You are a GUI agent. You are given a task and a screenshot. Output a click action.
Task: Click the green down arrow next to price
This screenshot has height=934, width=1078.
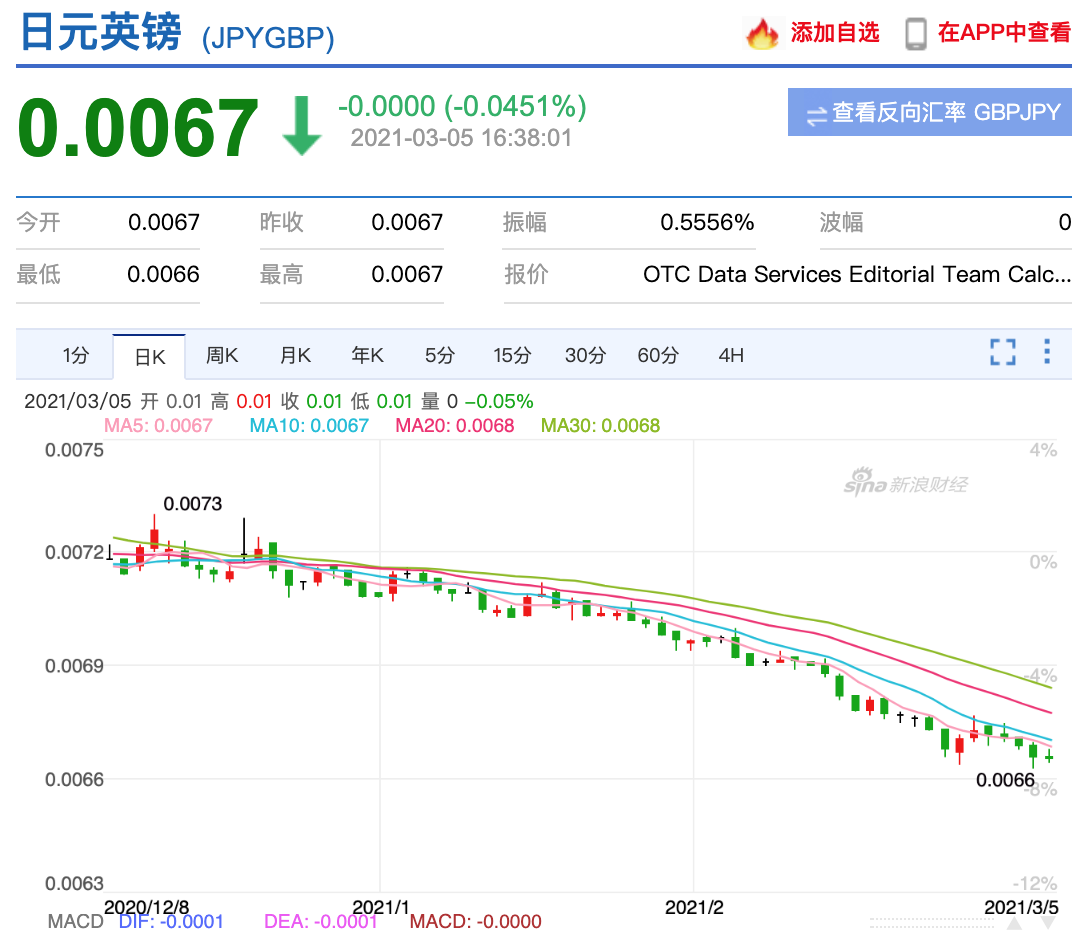pyautogui.click(x=301, y=127)
